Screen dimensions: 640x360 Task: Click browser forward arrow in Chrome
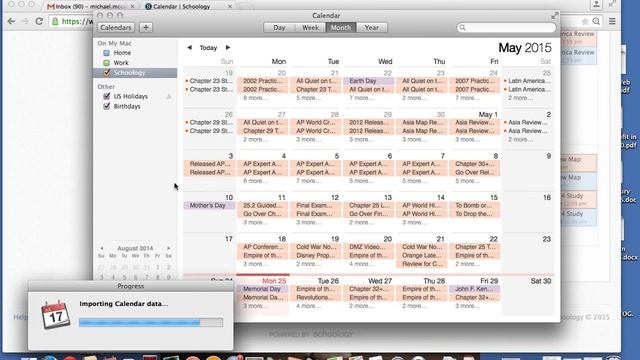tap(25, 21)
